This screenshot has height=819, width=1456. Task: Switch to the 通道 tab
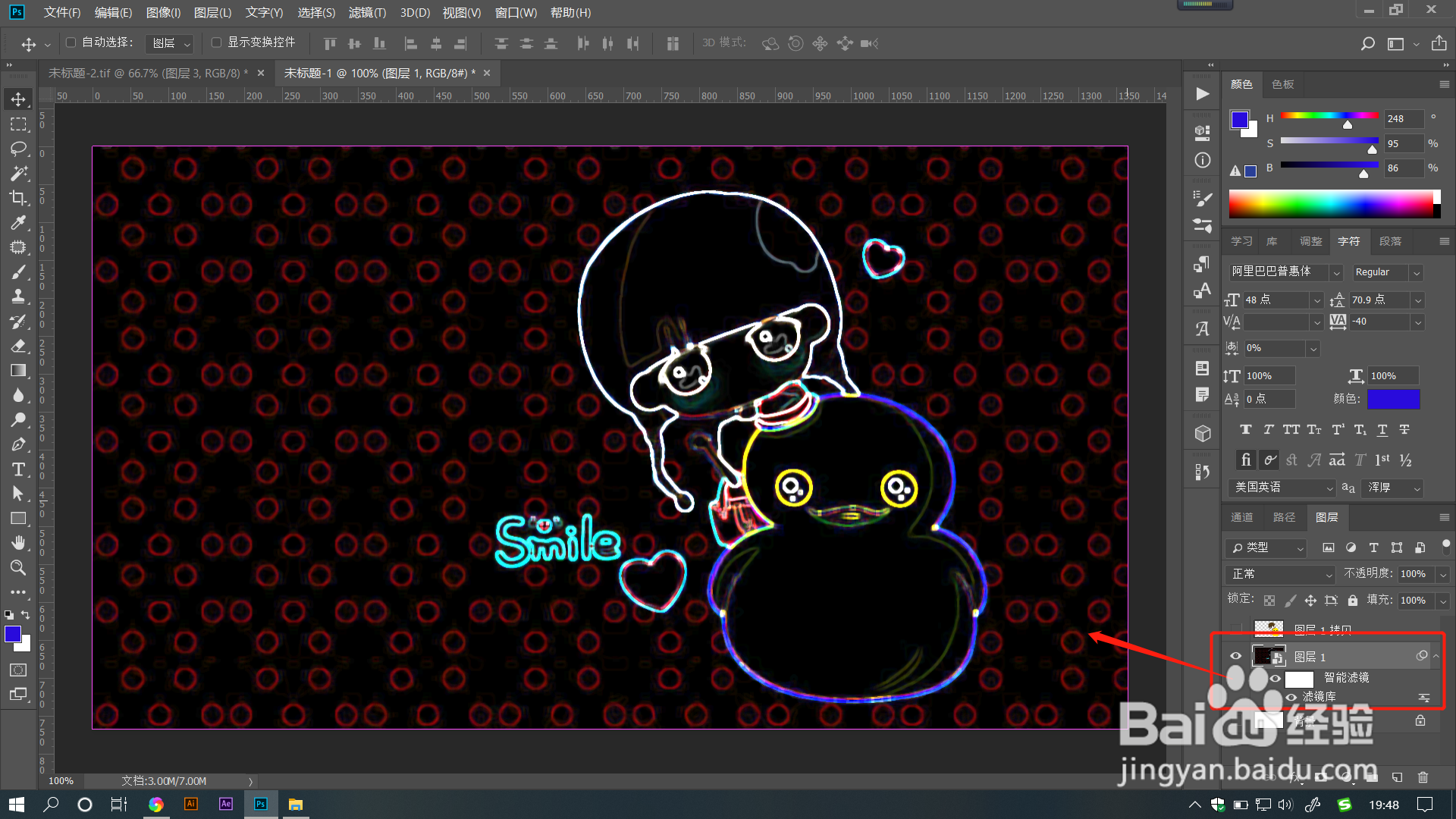(x=1241, y=517)
